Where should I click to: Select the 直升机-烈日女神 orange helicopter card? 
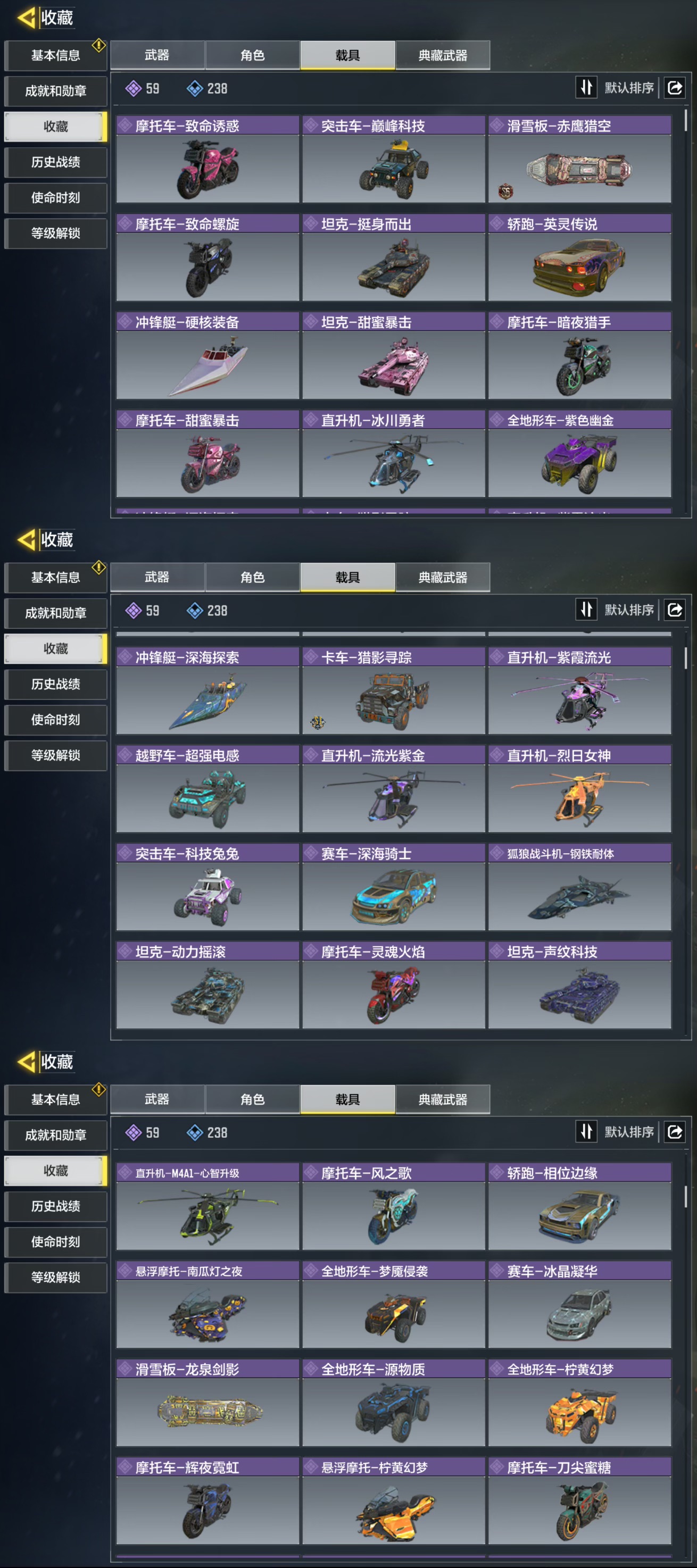click(x=579, y=789)
